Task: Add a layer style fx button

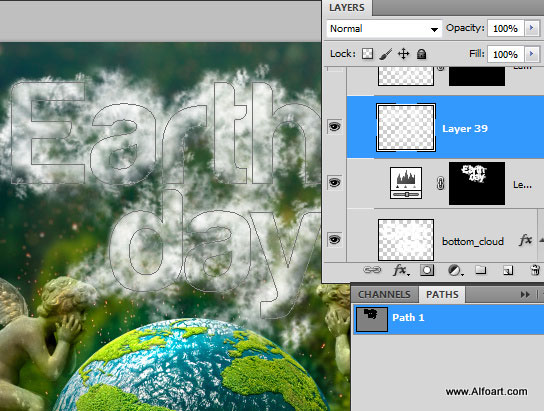Action: (x=401, y=270)
